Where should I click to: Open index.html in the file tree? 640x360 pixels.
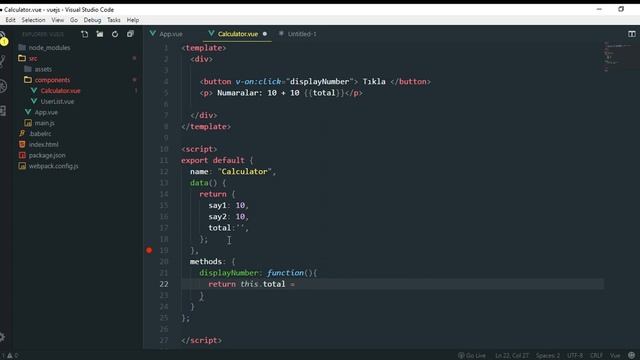tap(44, 144)
